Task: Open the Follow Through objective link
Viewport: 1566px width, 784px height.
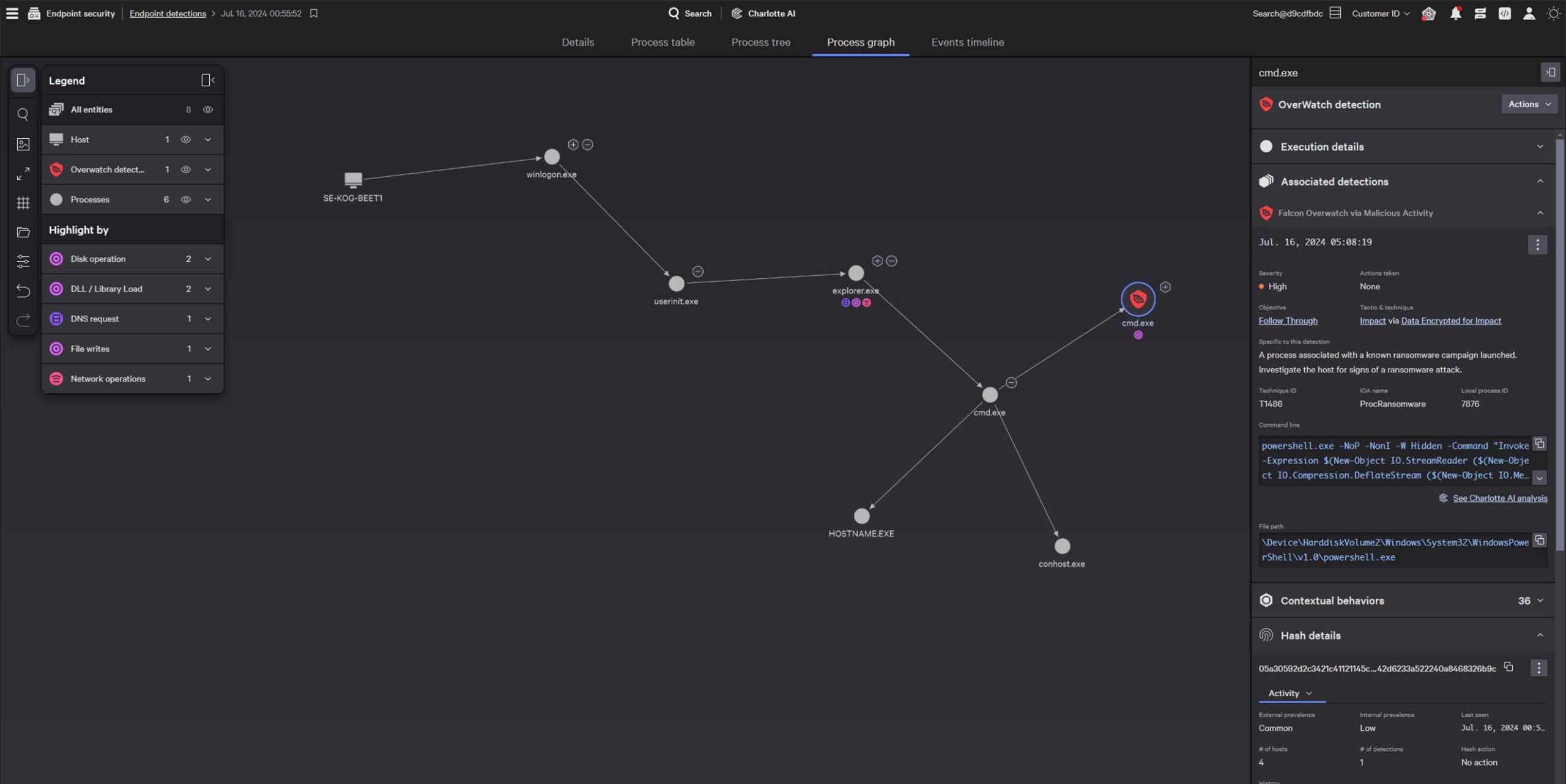Action: (x=1288, y=320)
